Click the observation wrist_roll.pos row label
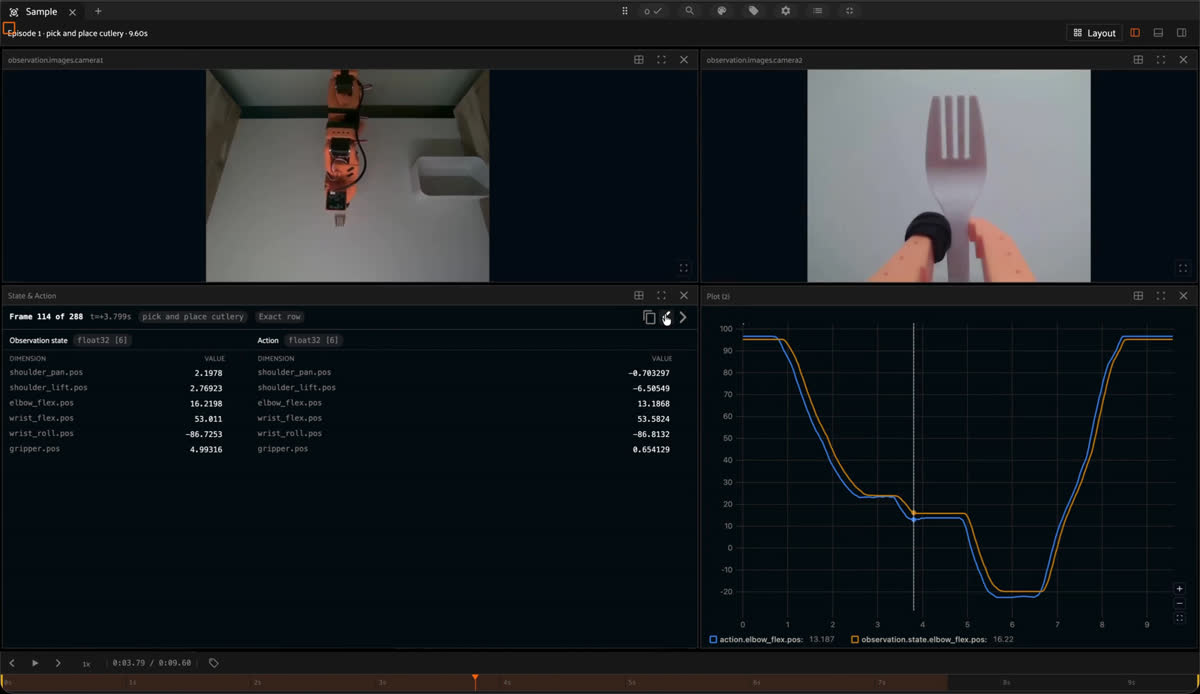 tap(41, 434)
